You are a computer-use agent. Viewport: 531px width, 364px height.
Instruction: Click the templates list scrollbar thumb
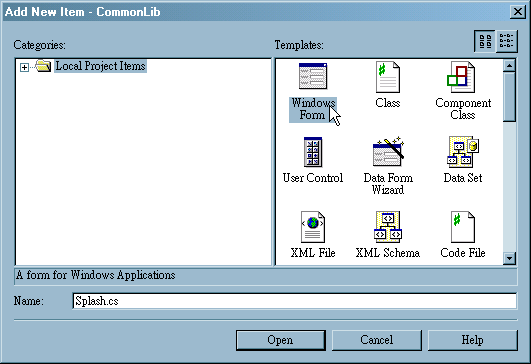click(509, 97)
